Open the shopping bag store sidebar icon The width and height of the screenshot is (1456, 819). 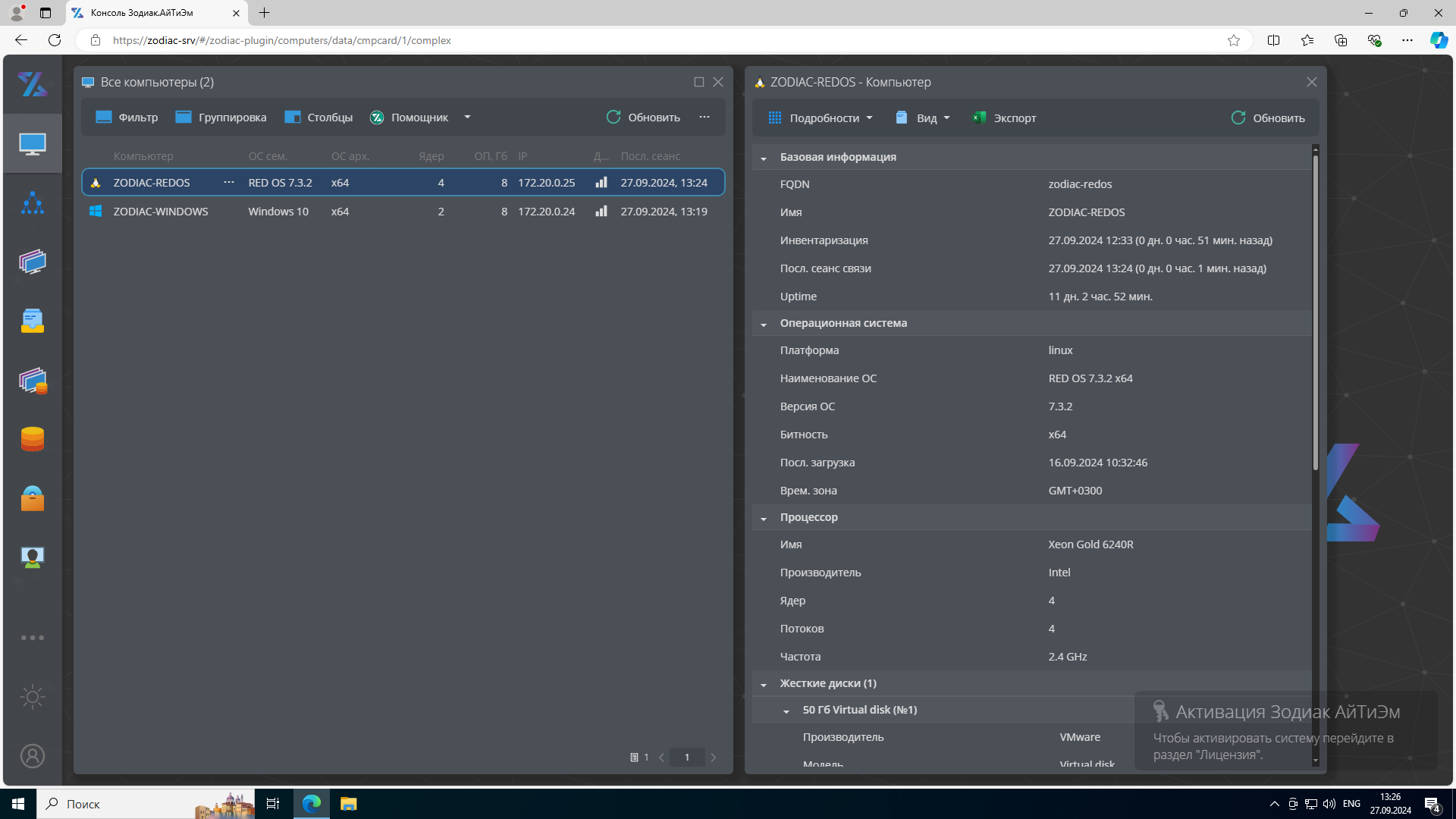coord(33,498)
